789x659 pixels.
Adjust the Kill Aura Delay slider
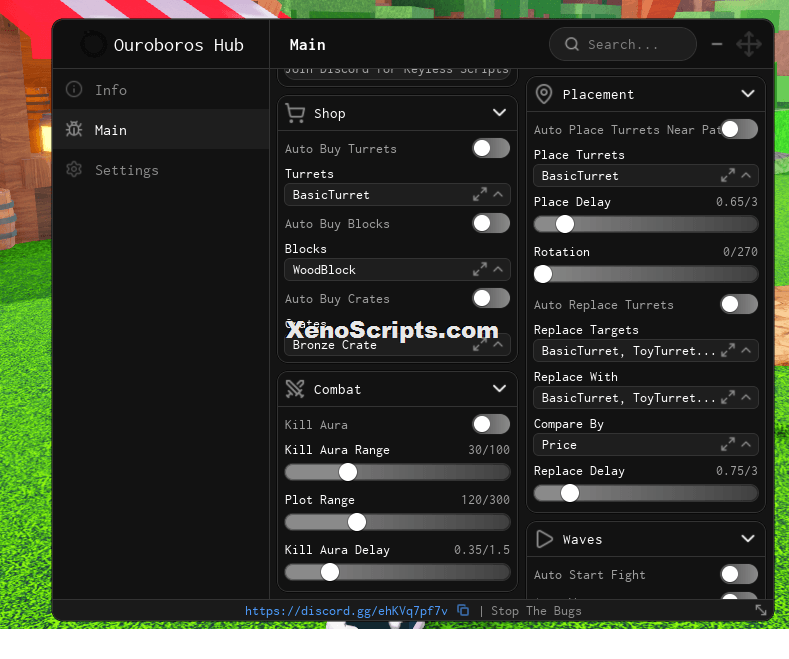[398, 572]
